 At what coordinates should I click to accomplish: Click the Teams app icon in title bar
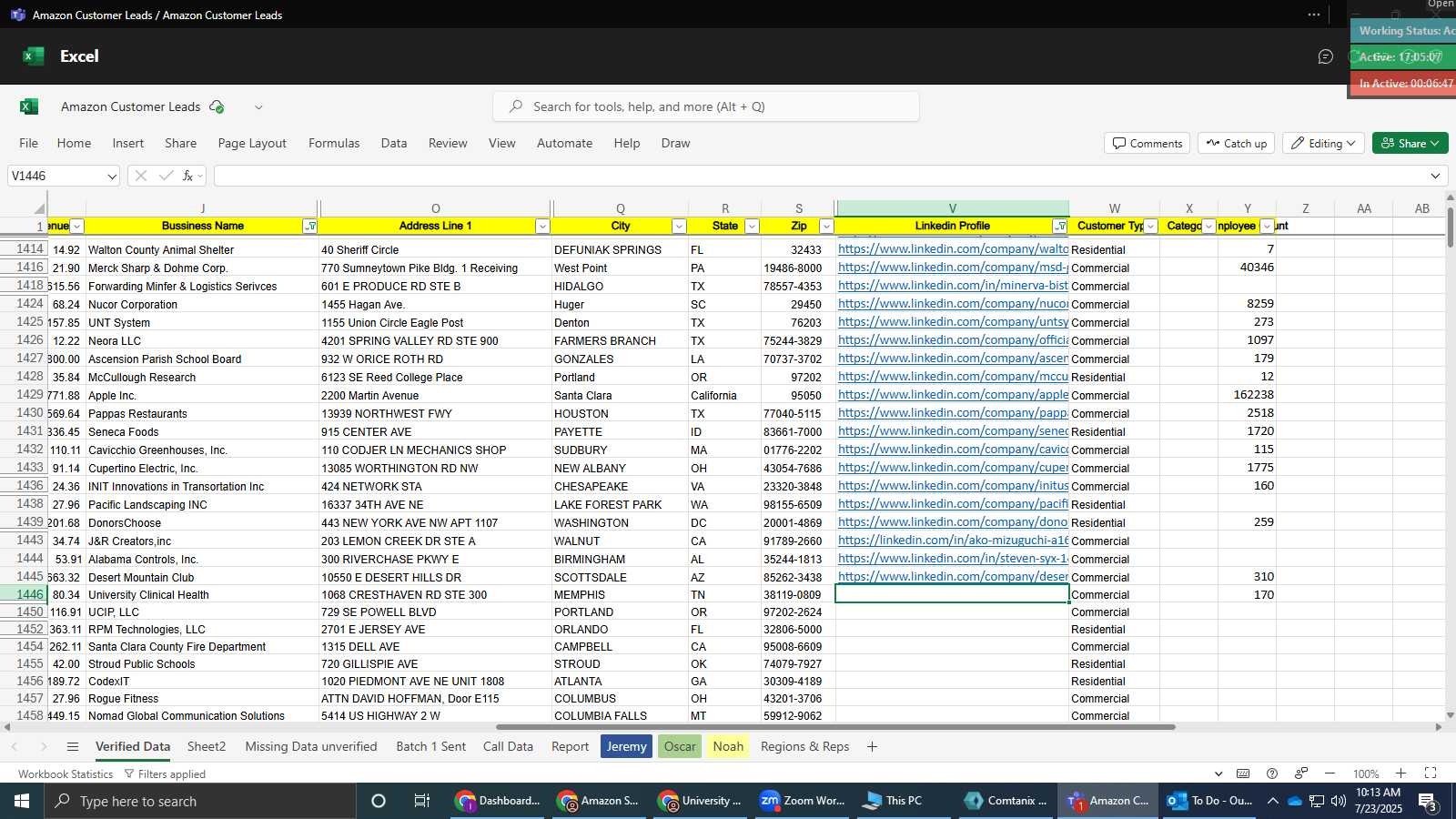[x=17, y=15]
